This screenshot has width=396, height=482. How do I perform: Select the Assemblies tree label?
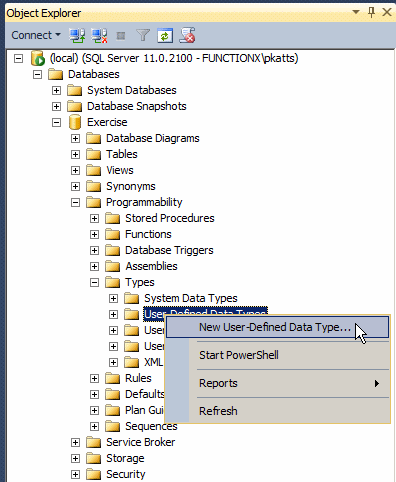pos(151,266)
